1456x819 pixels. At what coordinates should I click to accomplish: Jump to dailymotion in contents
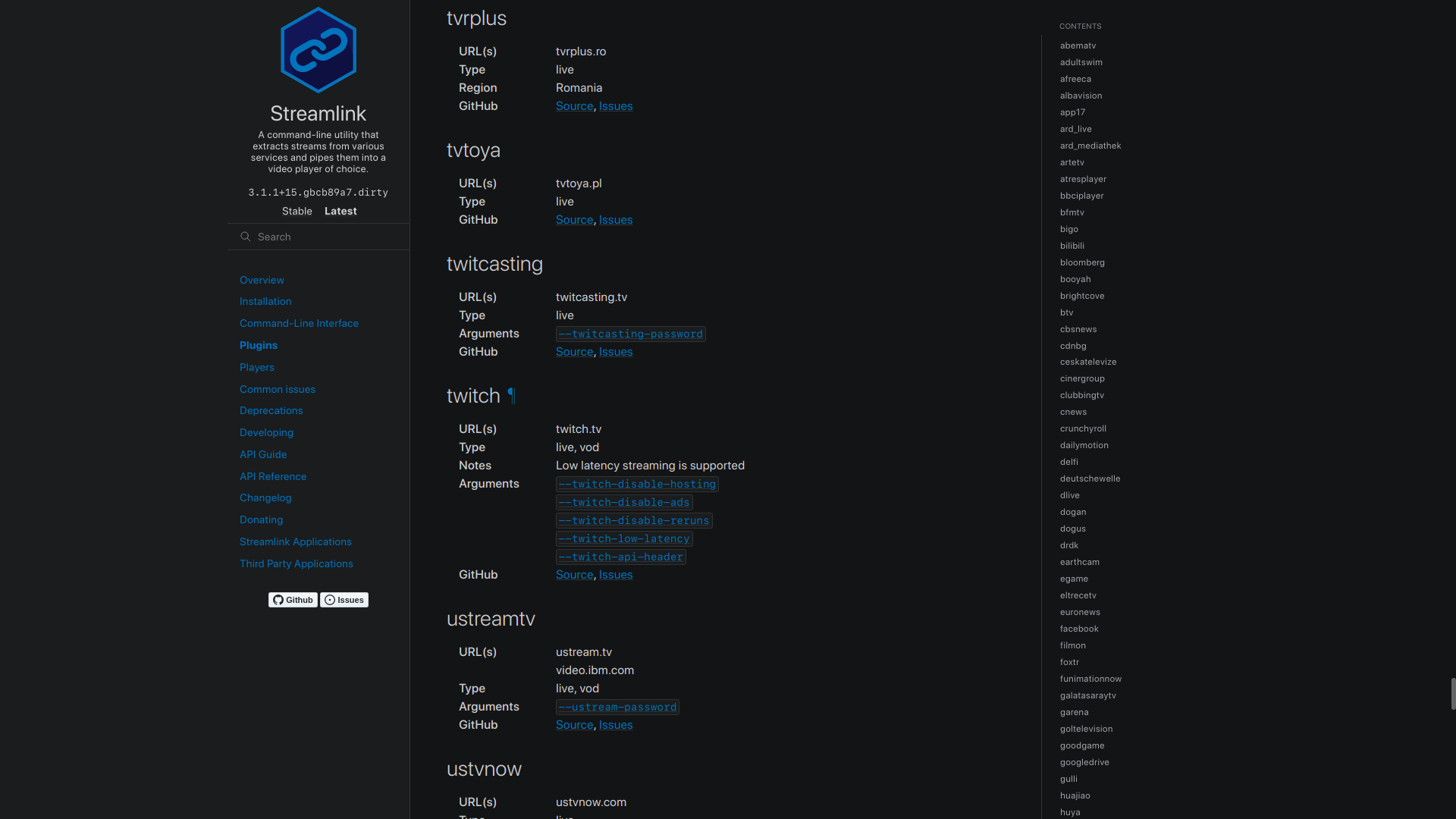coord(1084,445)
